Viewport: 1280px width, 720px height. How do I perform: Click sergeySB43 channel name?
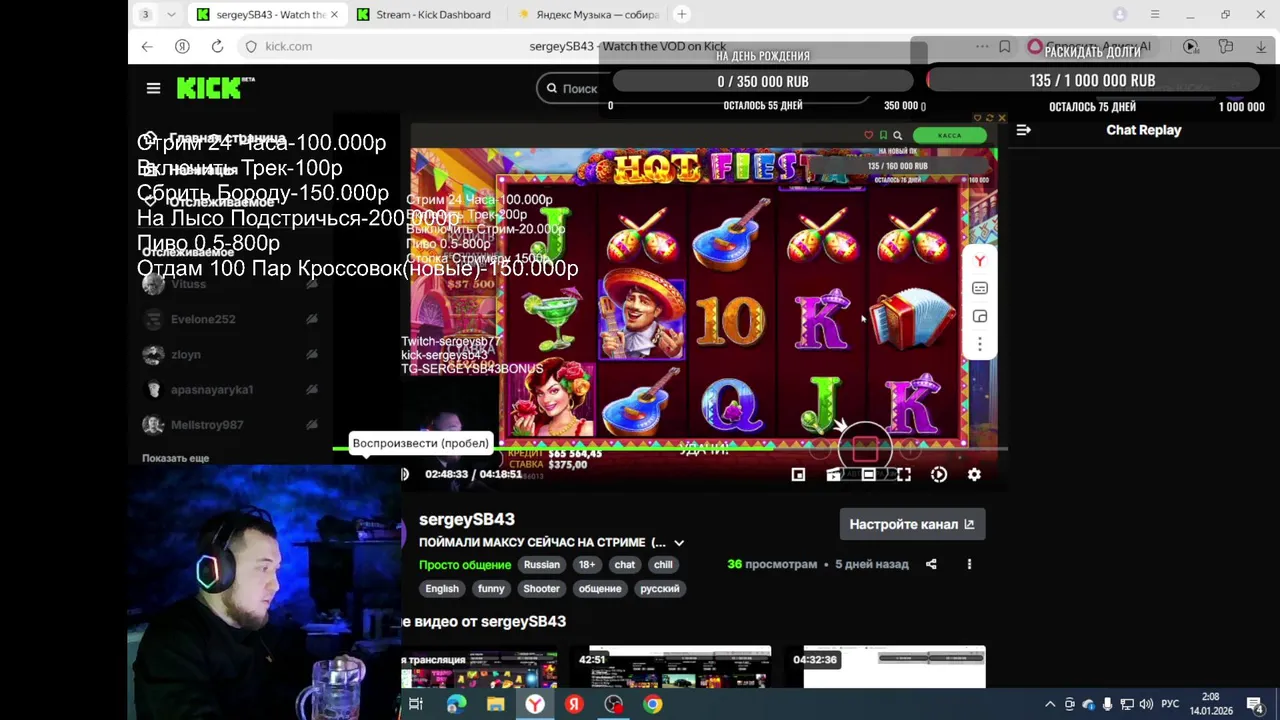coord(467,519)
